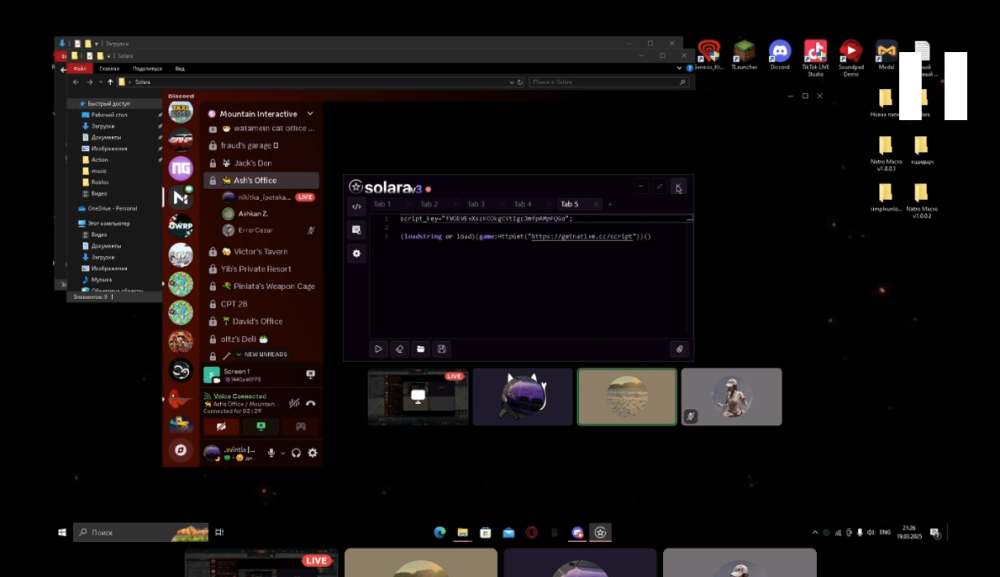Open Explorer address bar history dropdown
1000x577 pixels.
pos(511,82)
